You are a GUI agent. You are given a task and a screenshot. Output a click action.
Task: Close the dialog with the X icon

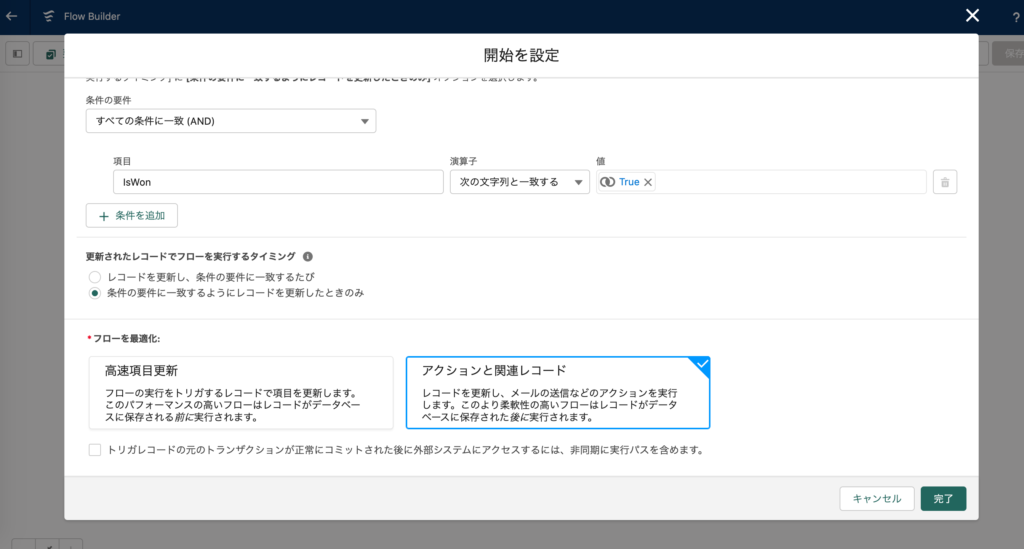972,15
